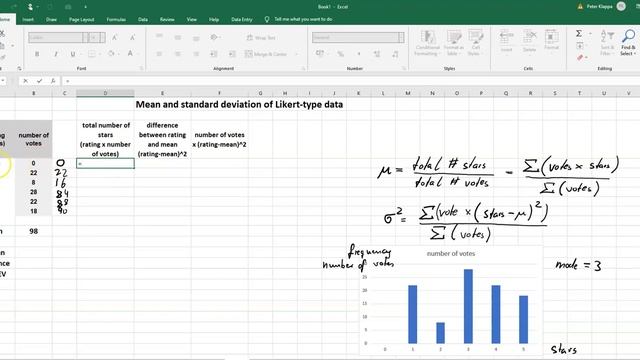The width and height of the screenshot is (640, 360).
Task: Click the Increase Decimal icon
Action: tap(377, 54)
